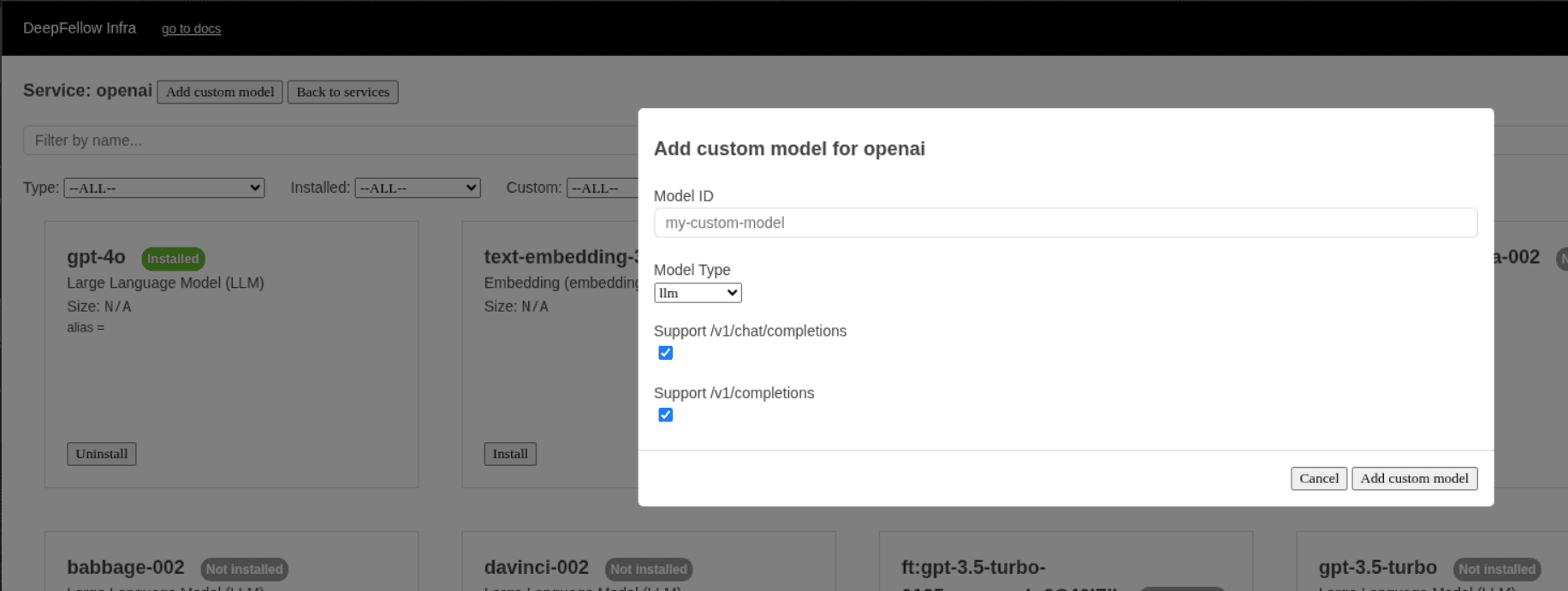Image resolution: width=1568 pixels, height=591 pixels.
Task: Click gpt-3.5-turbo model name
Action: (x=1378, y=568)
